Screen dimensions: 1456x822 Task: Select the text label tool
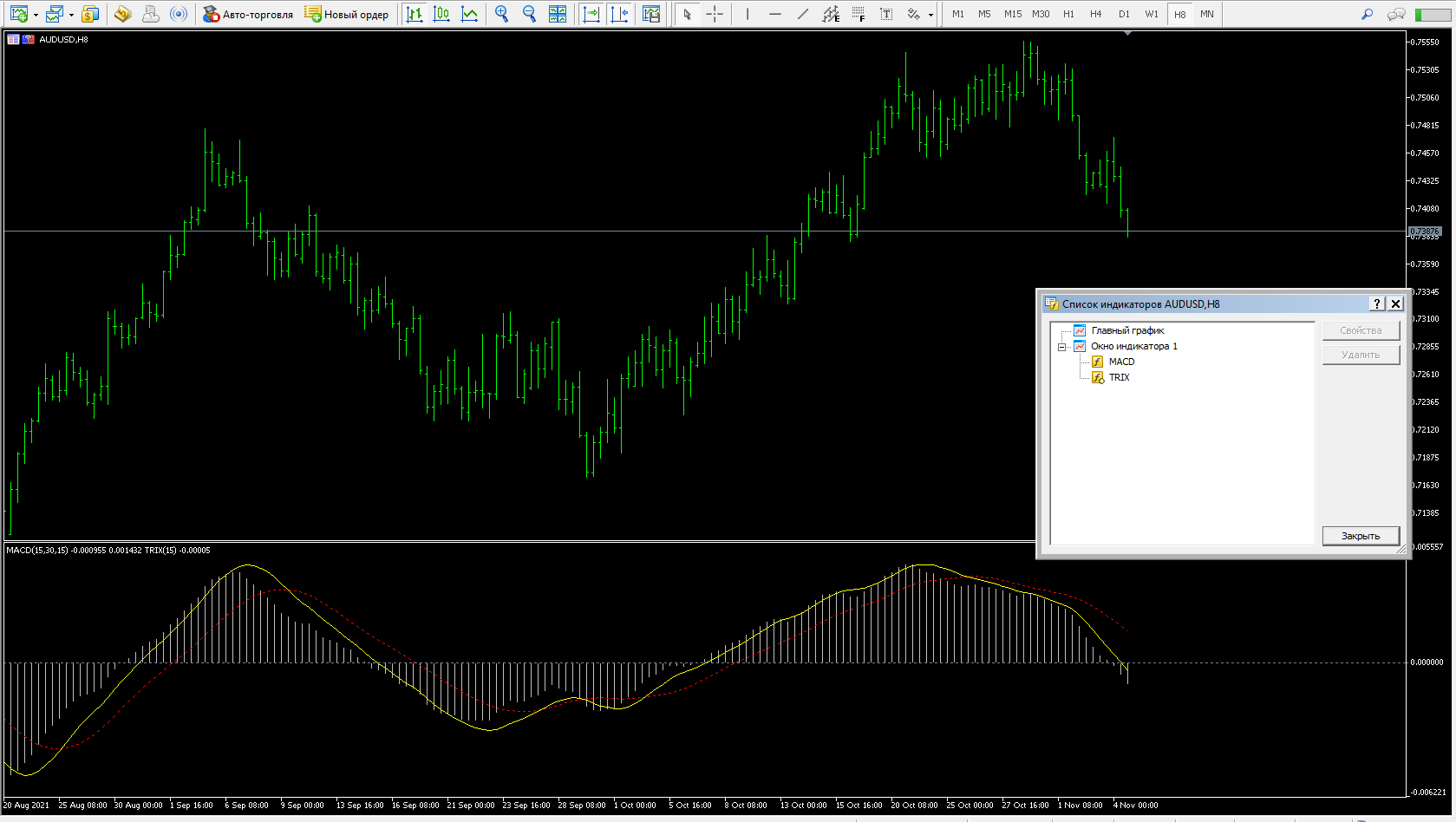(885, 14)
